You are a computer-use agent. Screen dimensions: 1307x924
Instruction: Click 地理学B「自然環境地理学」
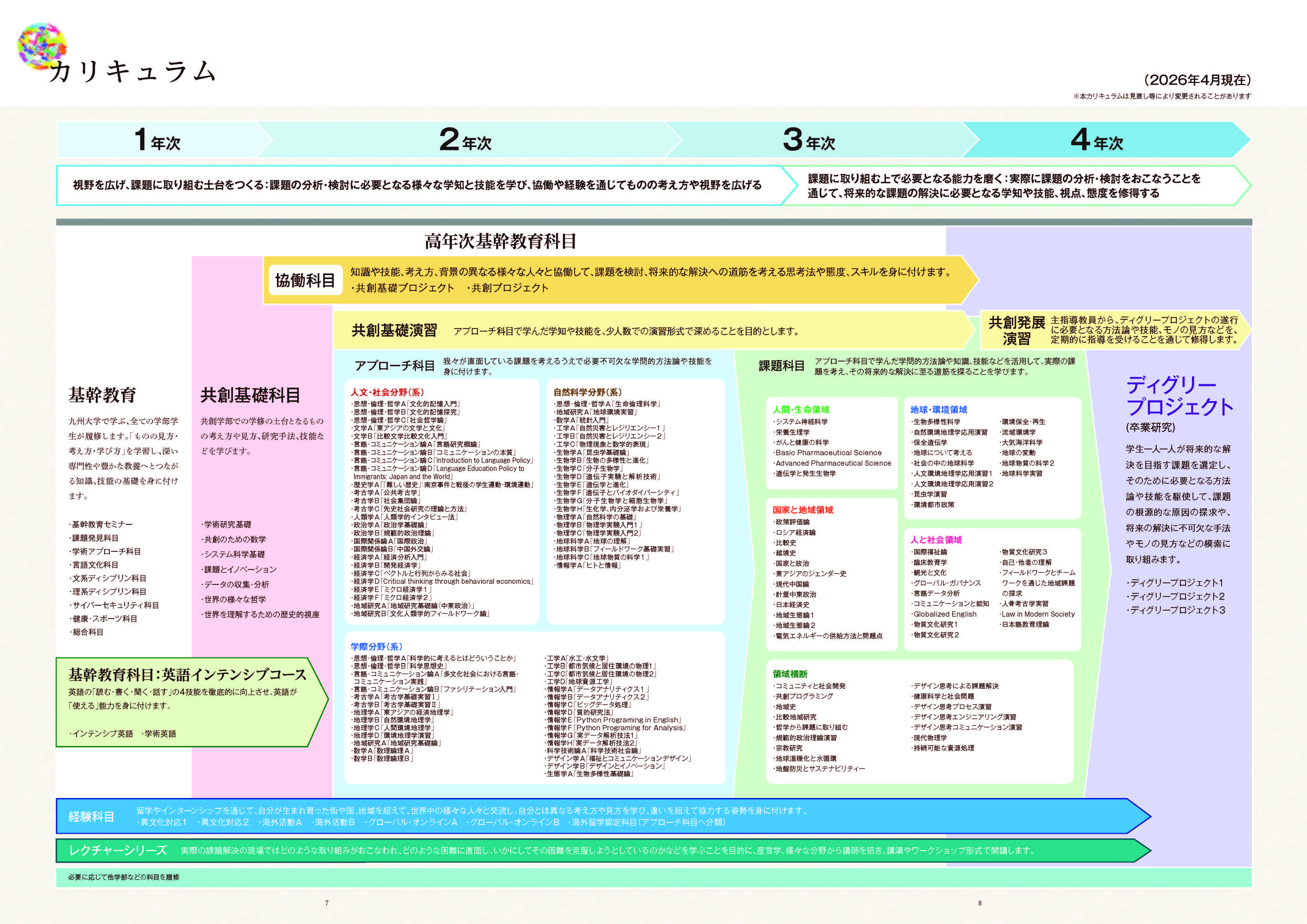pyautogui.click(x=392, y=720)
